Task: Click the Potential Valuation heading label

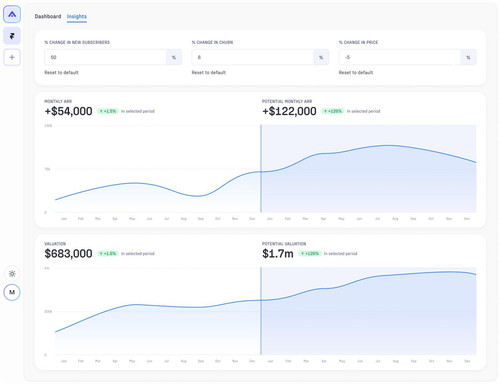Action: (x=284, y=244)
